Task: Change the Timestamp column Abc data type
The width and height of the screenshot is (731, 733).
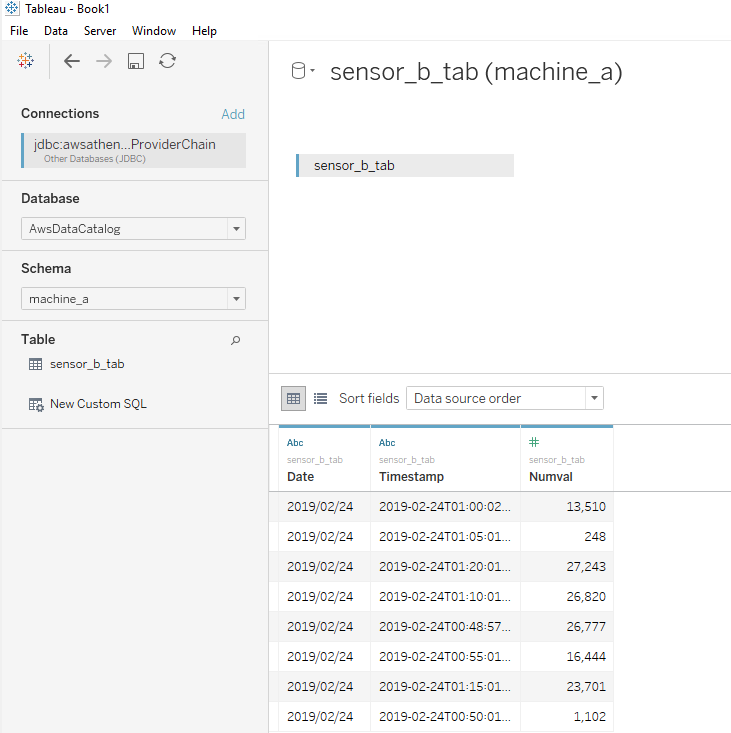Action: [x=387, y=443]
